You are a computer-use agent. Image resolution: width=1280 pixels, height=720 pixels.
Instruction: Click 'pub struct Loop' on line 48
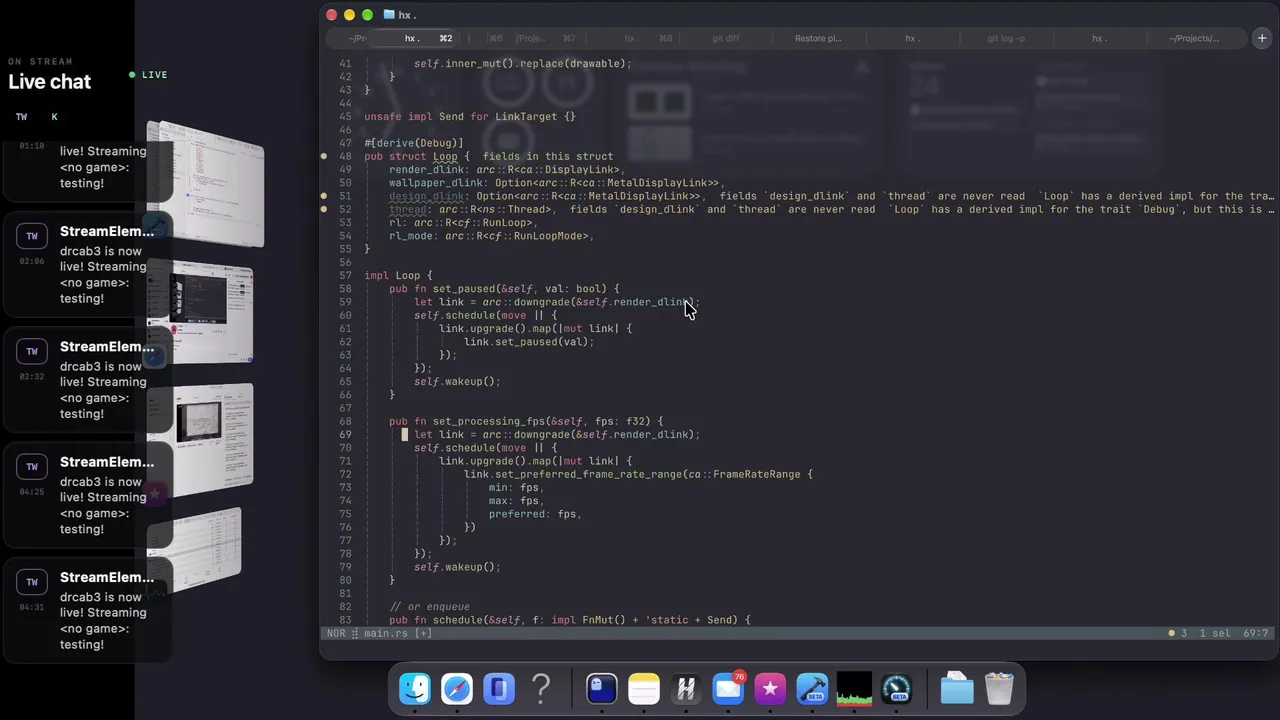[411, 157]
